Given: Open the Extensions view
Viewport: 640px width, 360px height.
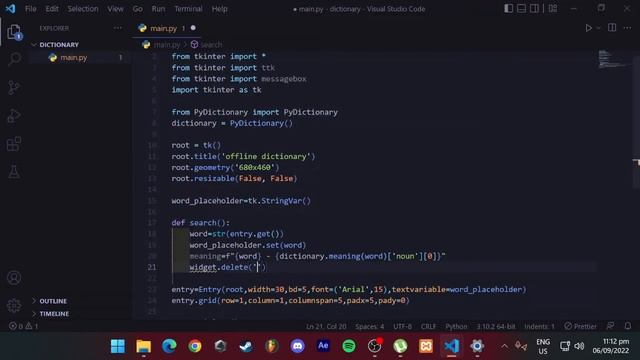Looking at the screenshot, I should click(14, 144).
